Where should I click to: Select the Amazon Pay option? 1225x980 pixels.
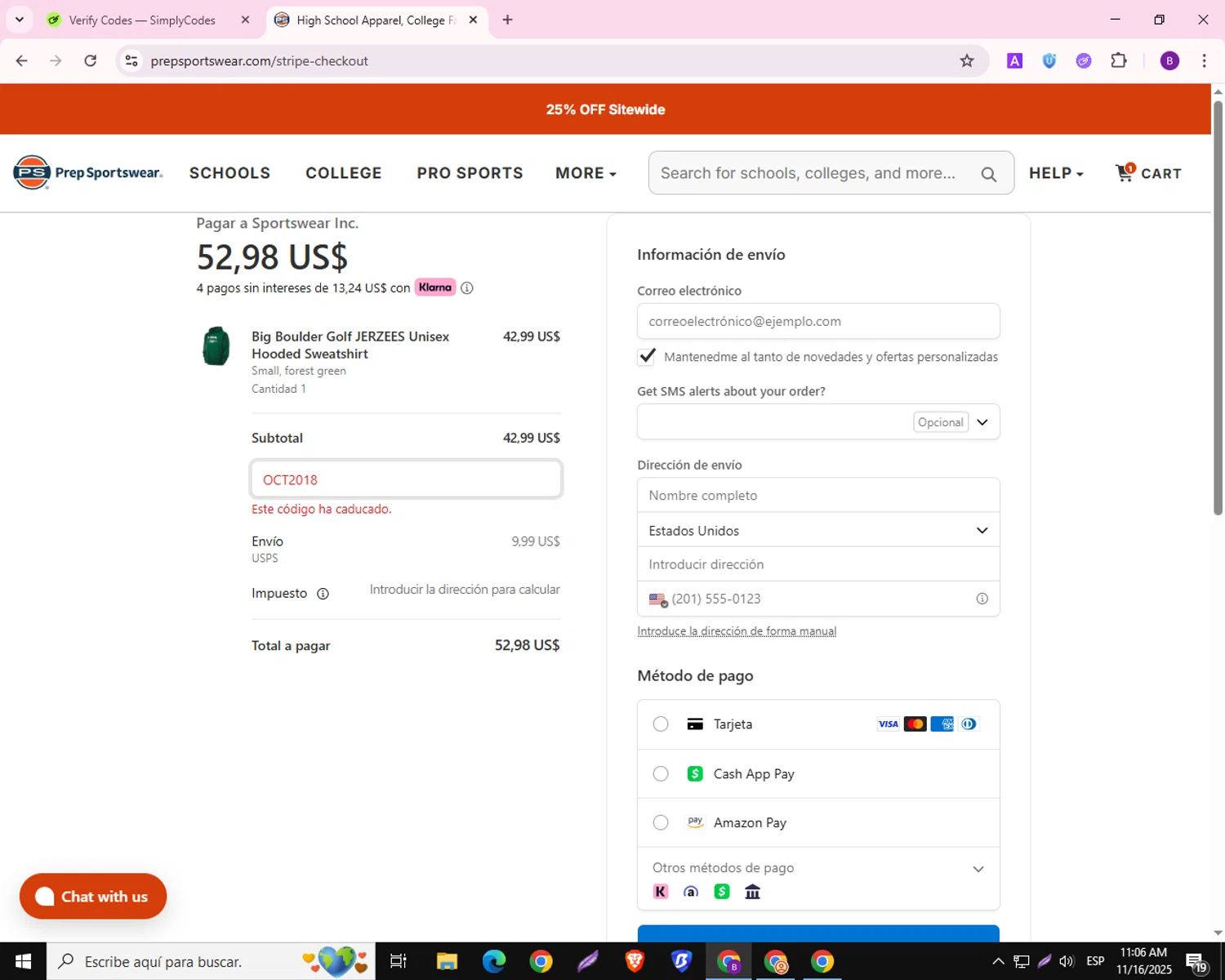661,823
